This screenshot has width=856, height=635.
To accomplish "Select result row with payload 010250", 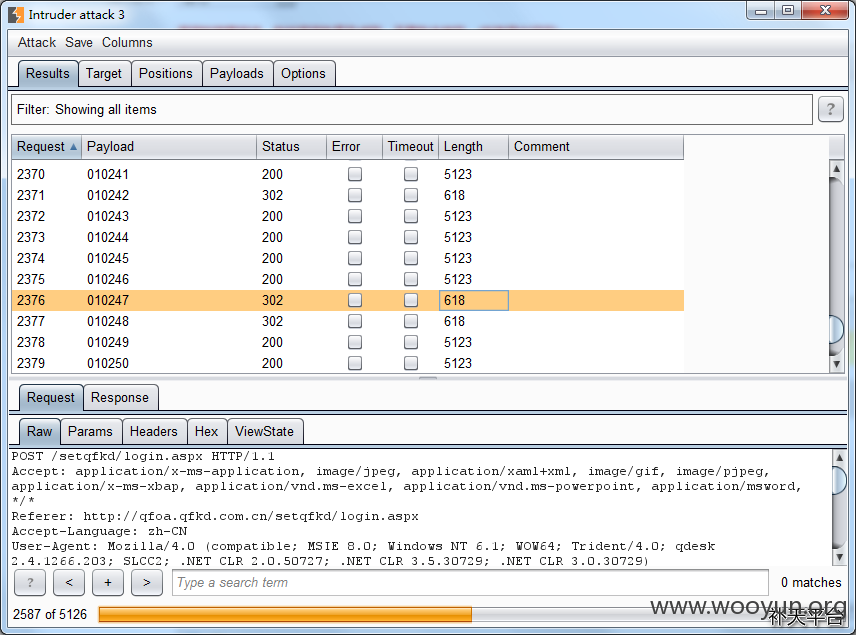I will 348,363.
